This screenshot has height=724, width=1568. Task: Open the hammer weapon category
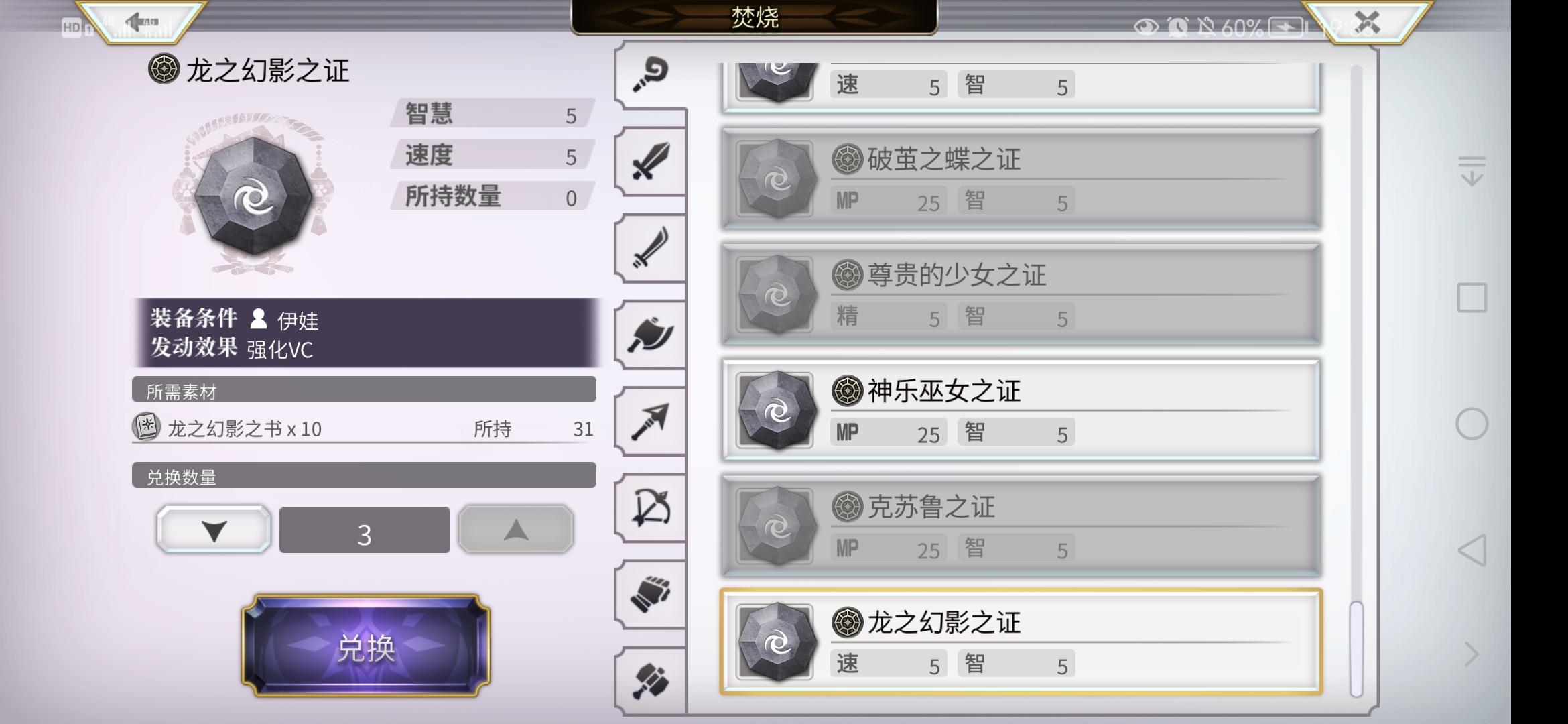tap(651, 680)
